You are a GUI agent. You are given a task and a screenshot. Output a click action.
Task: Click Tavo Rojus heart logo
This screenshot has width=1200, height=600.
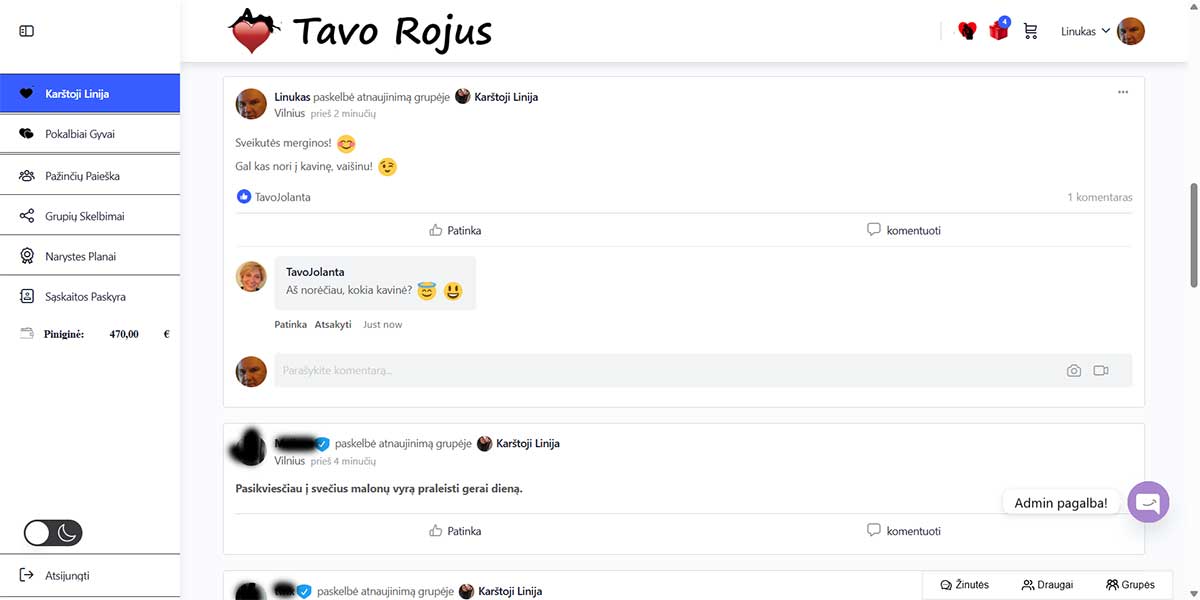pyautogui.click(x=250, y=32)
